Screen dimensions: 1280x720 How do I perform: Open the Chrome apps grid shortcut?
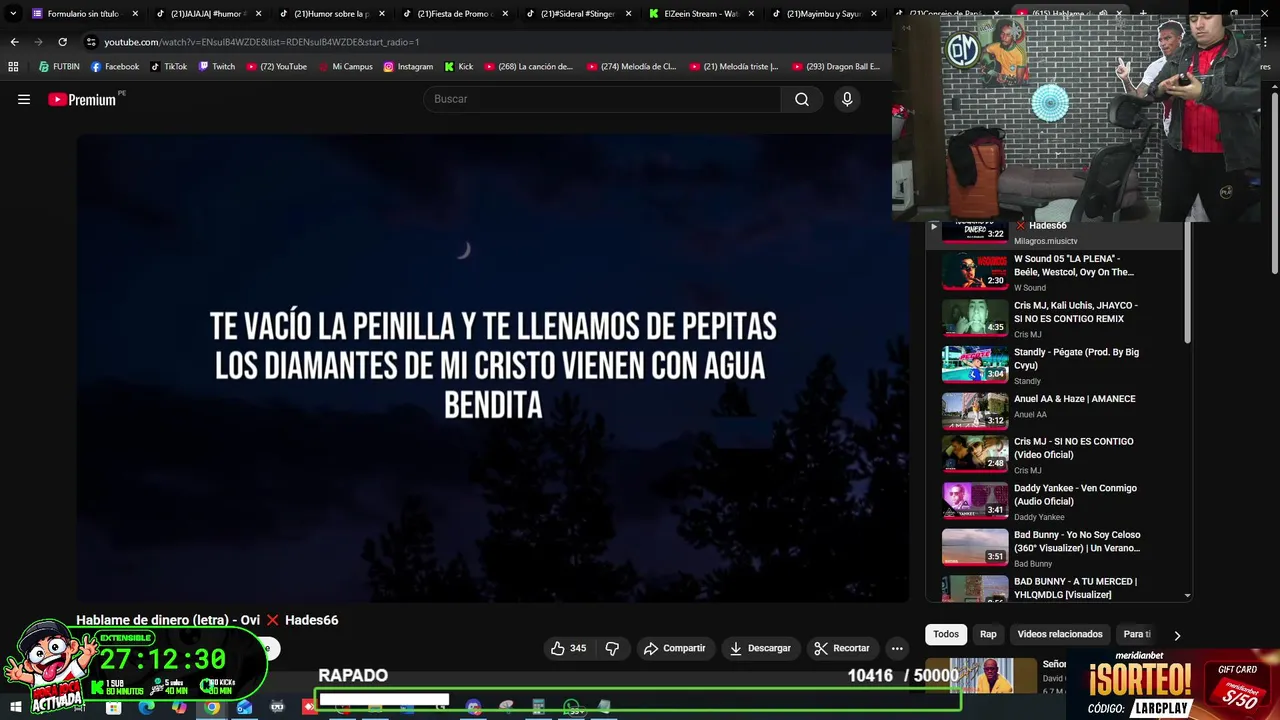(x=13, y=66)
